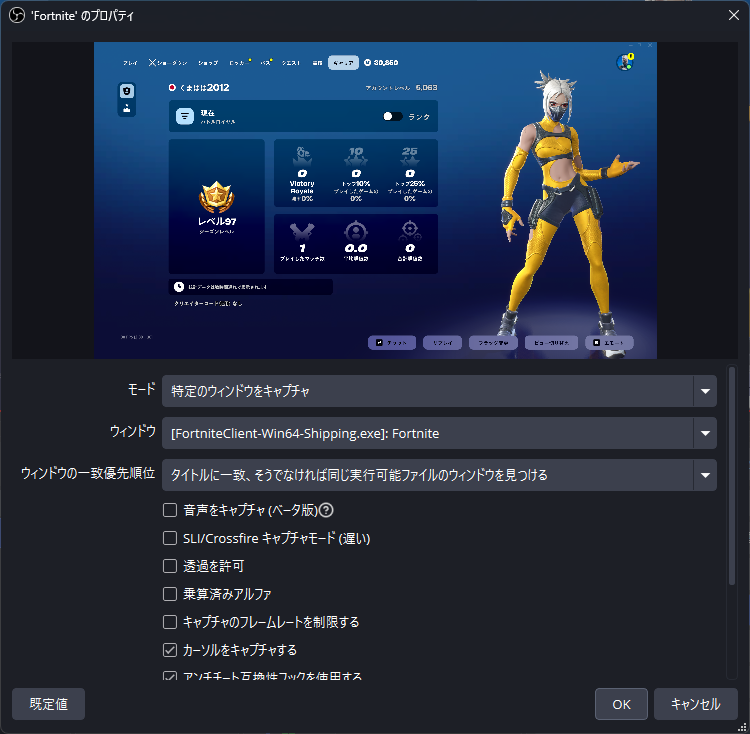
Task: Select the ショップ tab in the preview
Action: point(208,63)
